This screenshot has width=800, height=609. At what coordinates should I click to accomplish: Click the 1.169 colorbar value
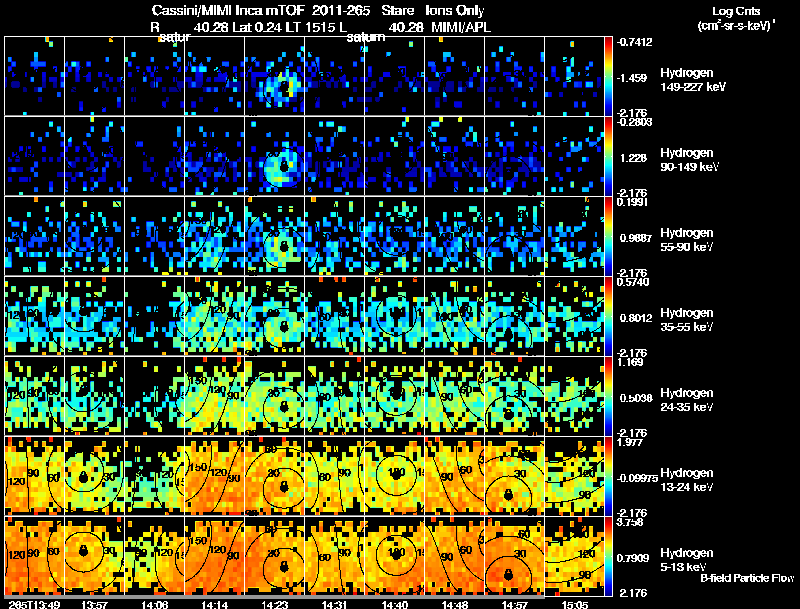click(x=630, y=362)
